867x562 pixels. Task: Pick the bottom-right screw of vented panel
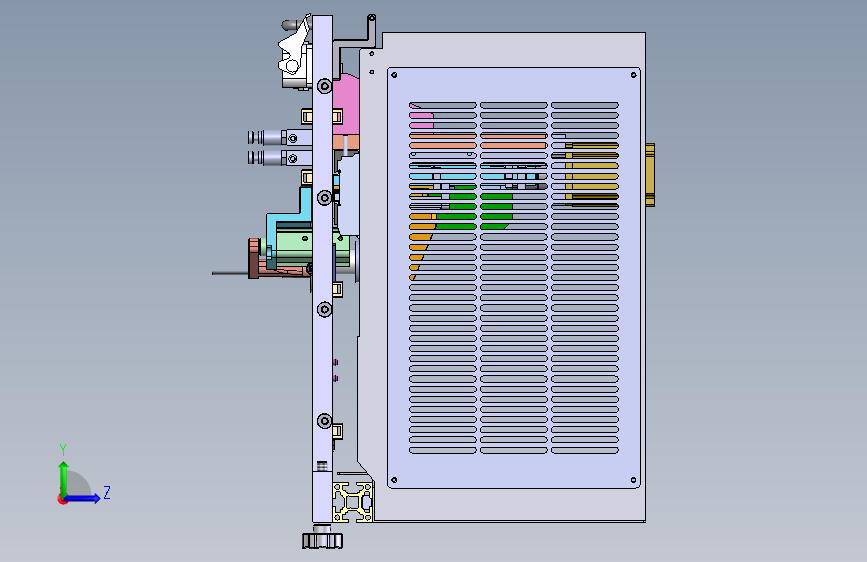pos(633,480)
